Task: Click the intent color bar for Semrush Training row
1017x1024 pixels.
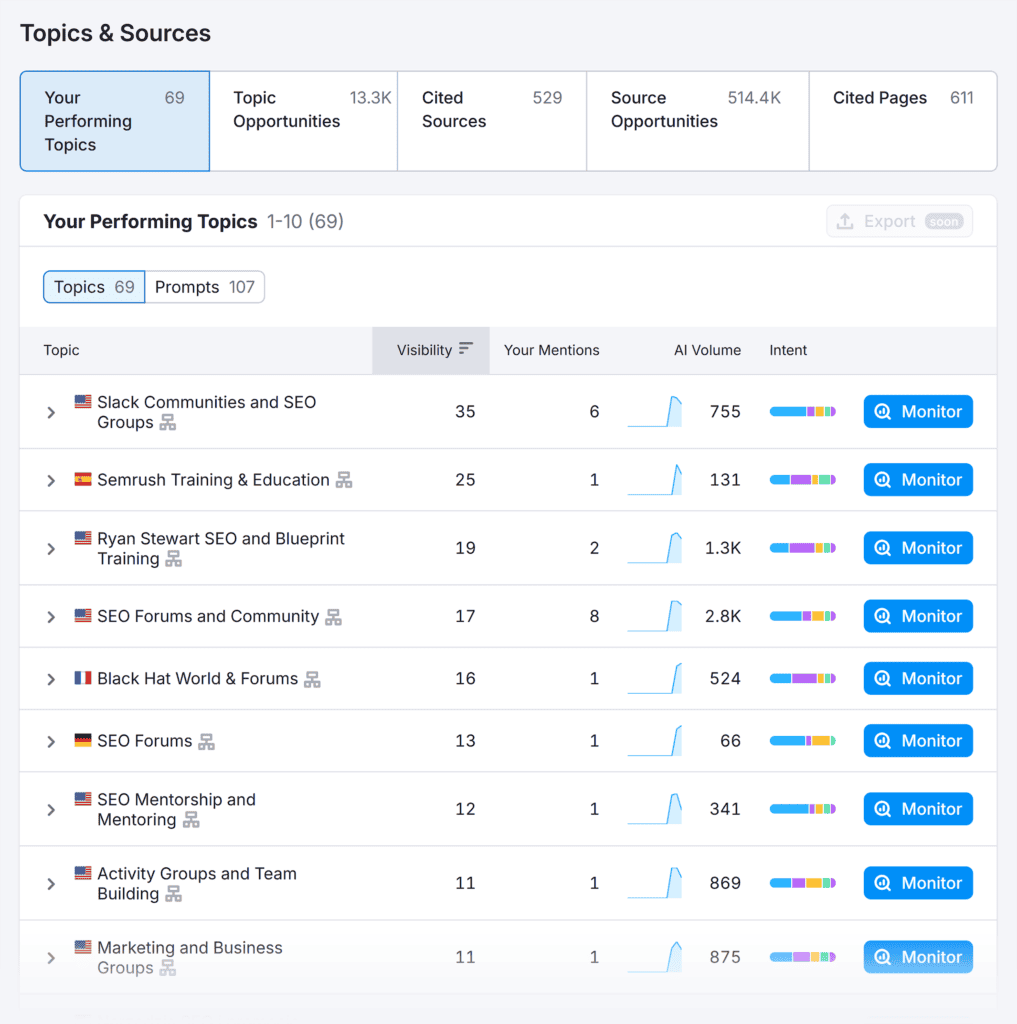Action: tap(802, 480)
